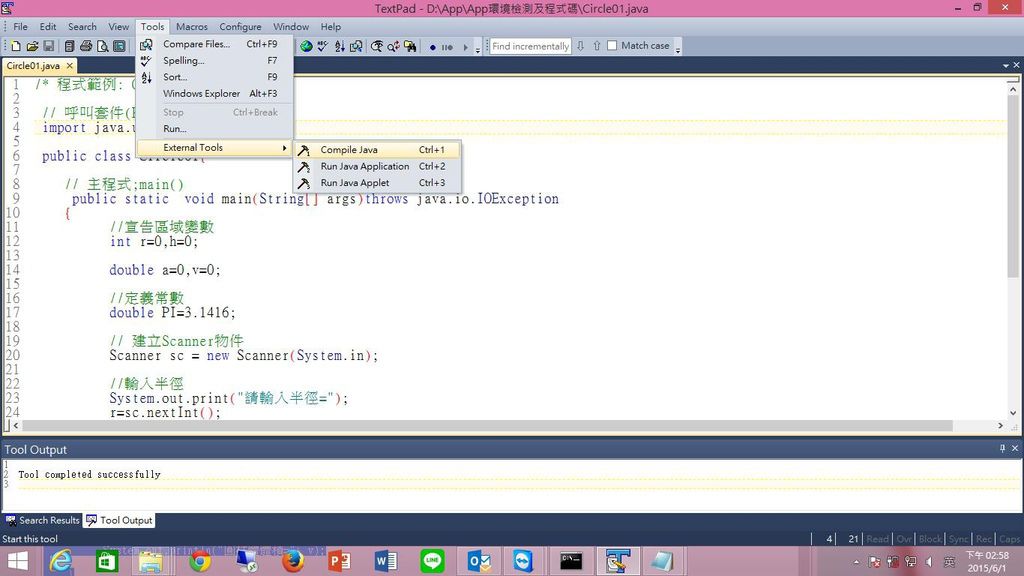Image resolution: width=1024 pixels, height=576 pixels.
Task: Close the Tool Output panel
Action: pyautogui.click(x=1015, y=449)
